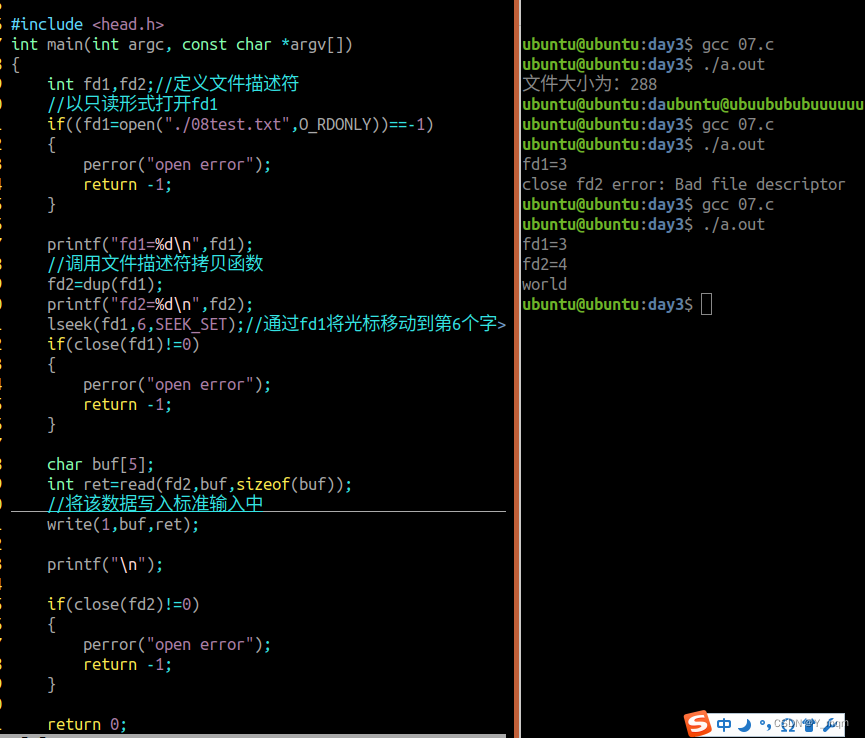Click the int fd1,fd2; declaration
Screen dimensions: 865x738
pyautogui.click(x=100, y=84)
